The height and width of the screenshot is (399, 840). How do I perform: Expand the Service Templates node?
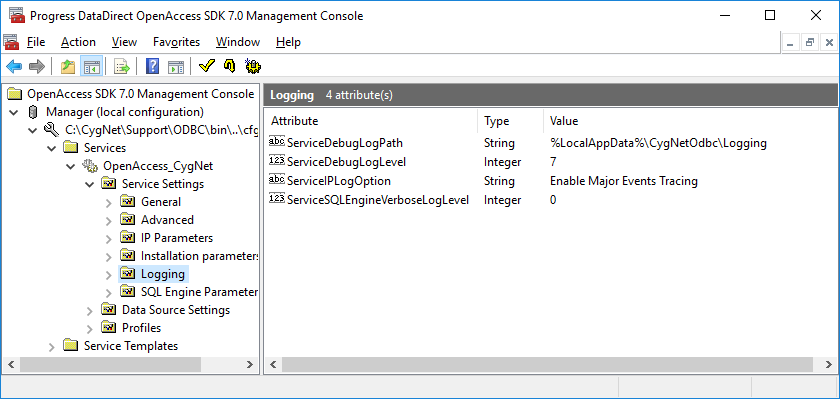click(x=51, y=347)
